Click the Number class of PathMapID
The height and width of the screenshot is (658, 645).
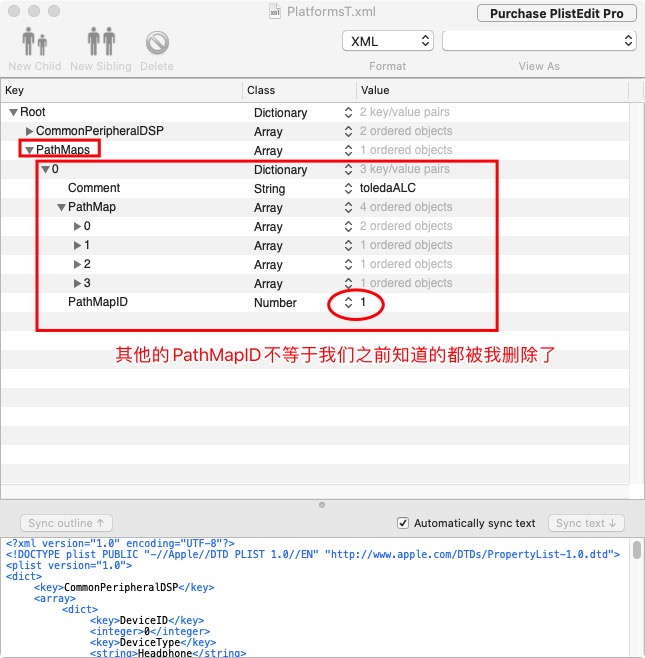pos(275,303)
